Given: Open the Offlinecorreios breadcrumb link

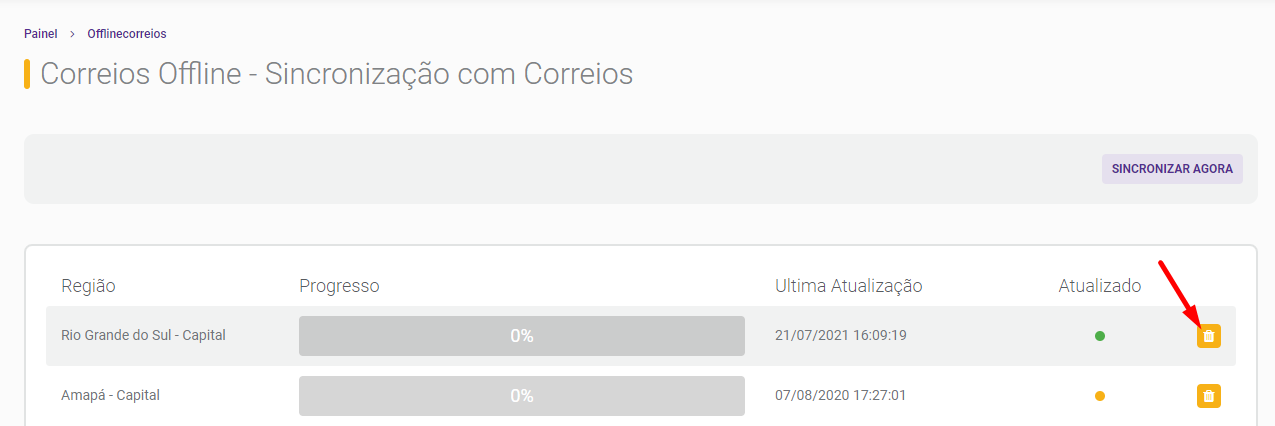Looking at the screenshot, I should [x=127, y=34].
